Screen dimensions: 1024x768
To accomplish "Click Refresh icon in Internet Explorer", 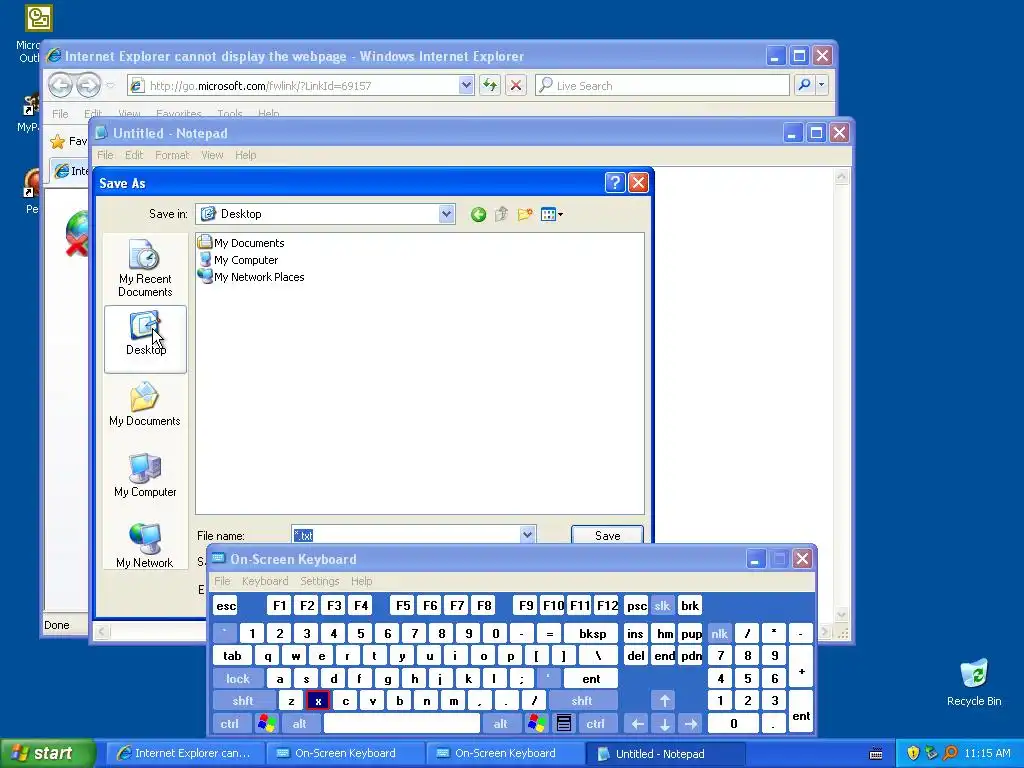I will click(490, 85).
